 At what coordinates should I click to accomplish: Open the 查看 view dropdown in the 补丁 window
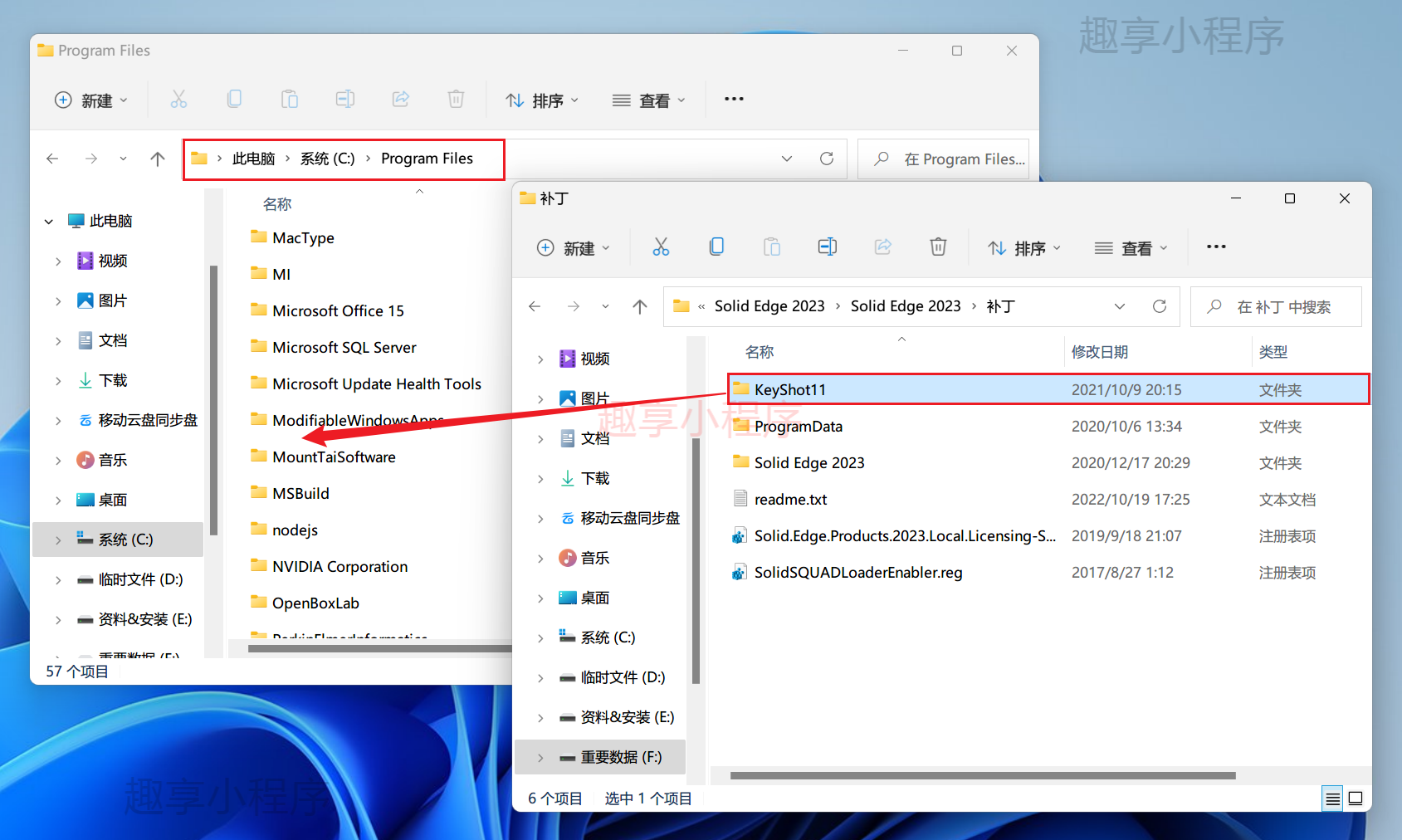coord(1131,247)
